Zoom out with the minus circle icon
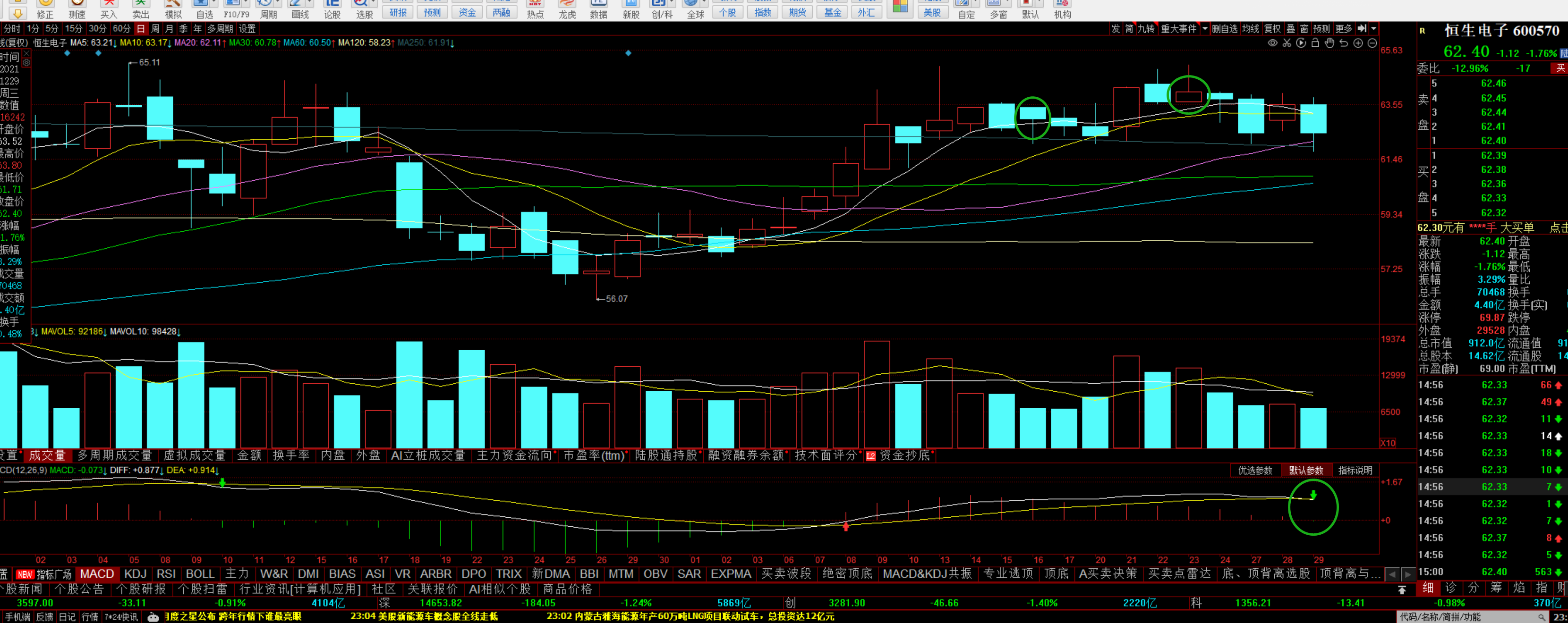The image size is (1568, 623). (1372, 43)
